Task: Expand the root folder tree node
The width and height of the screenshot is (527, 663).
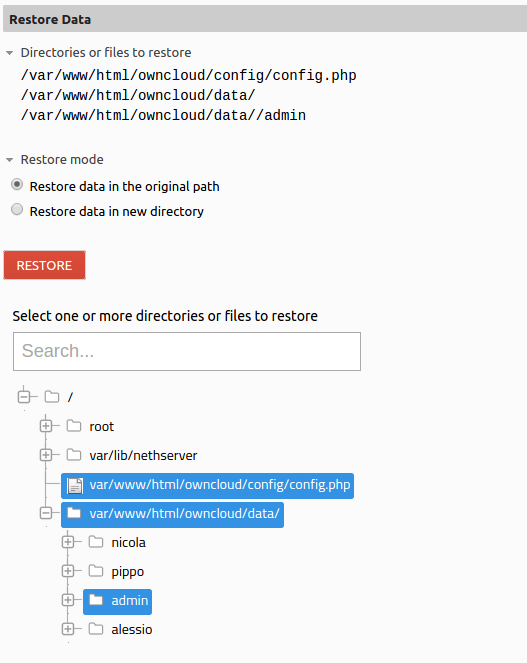Action: (x=46, y=426)
